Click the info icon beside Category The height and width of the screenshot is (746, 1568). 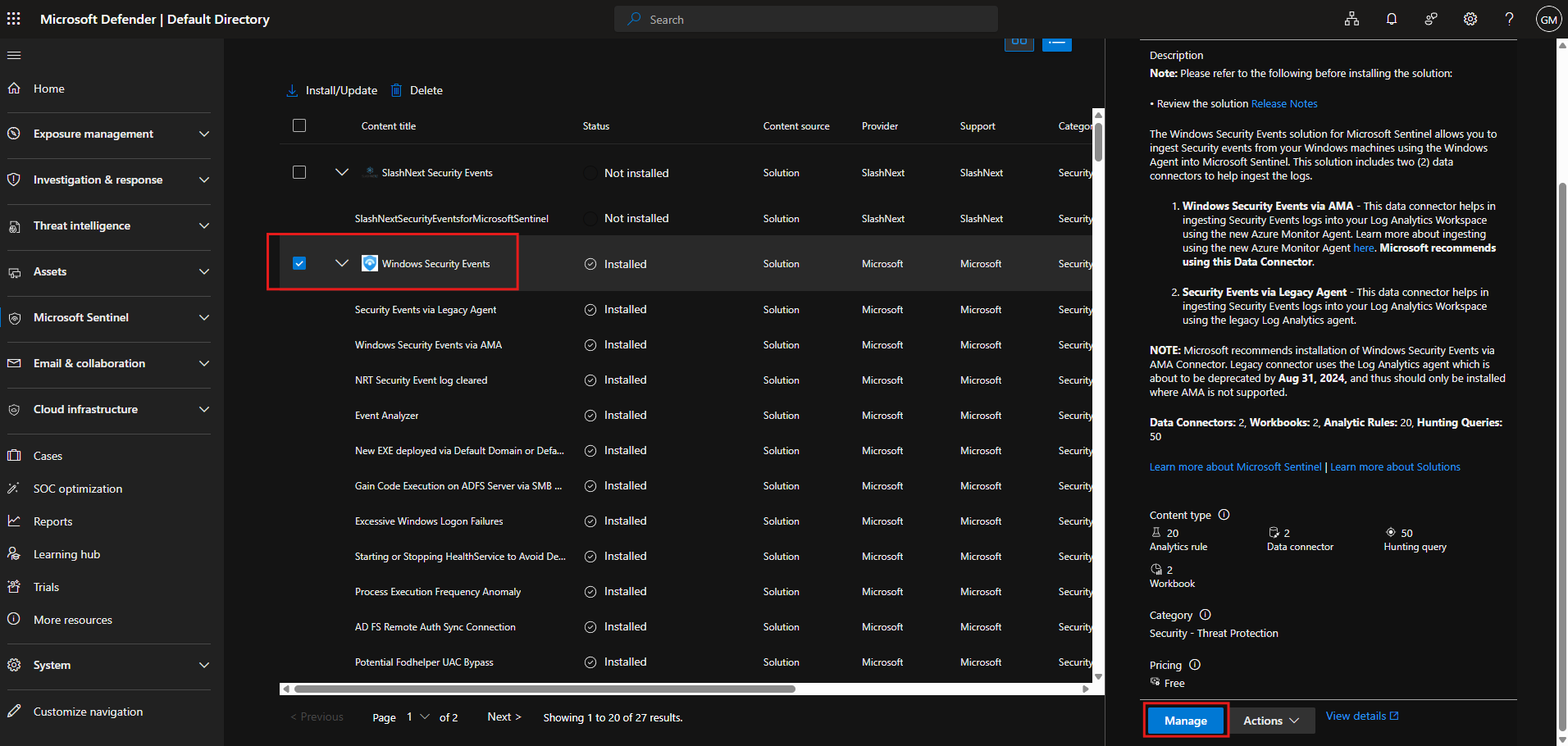point(1205,615)
